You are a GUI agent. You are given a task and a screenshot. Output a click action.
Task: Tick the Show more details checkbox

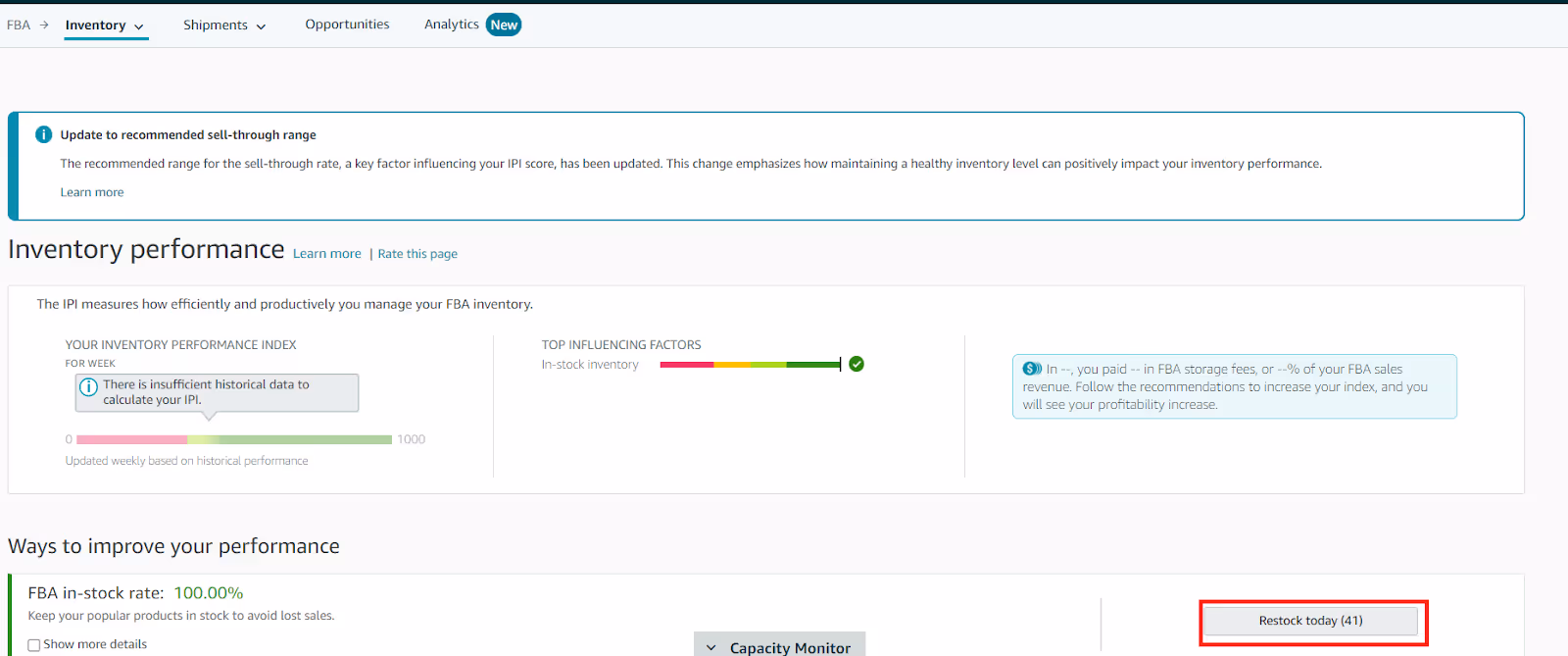coord(34,645)
